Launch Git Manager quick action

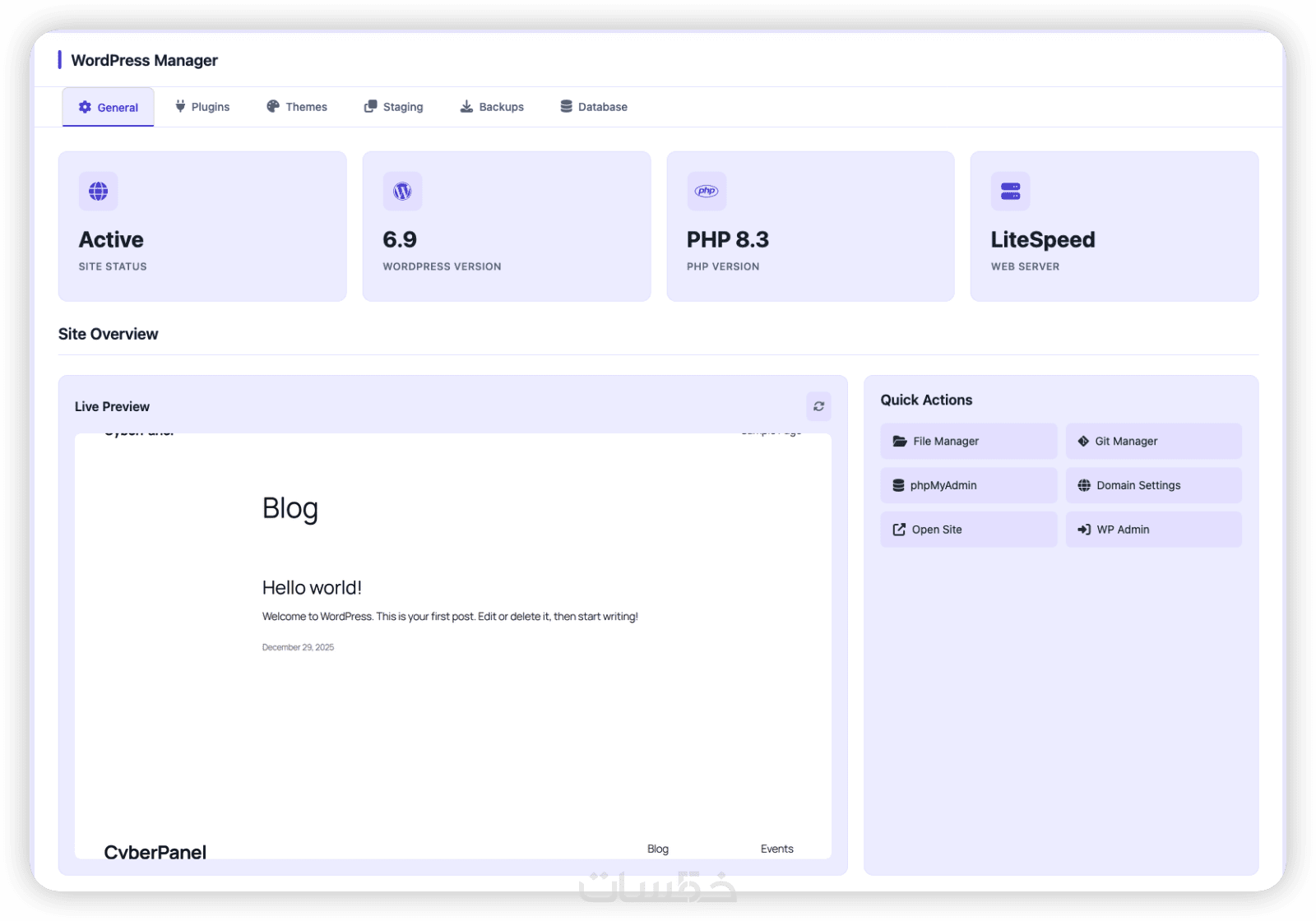[x=1154, y=442]
